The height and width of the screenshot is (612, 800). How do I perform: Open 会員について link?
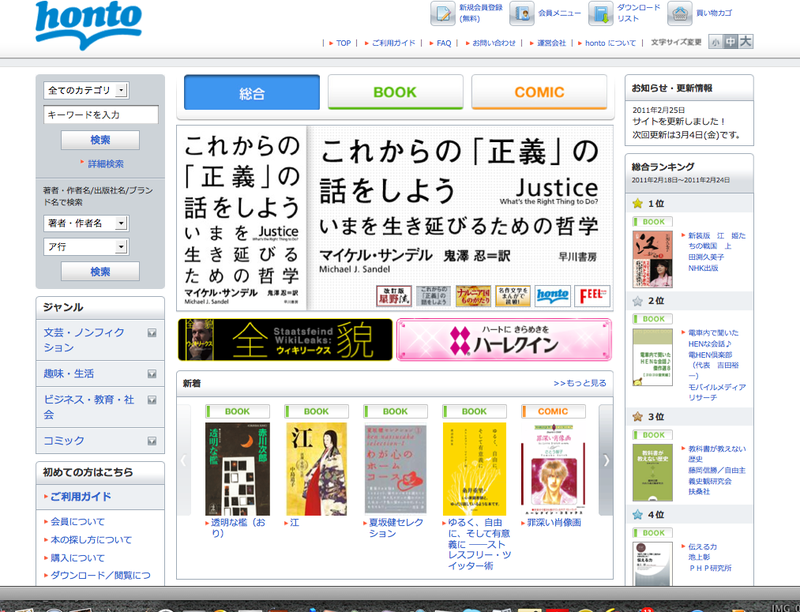78,521
